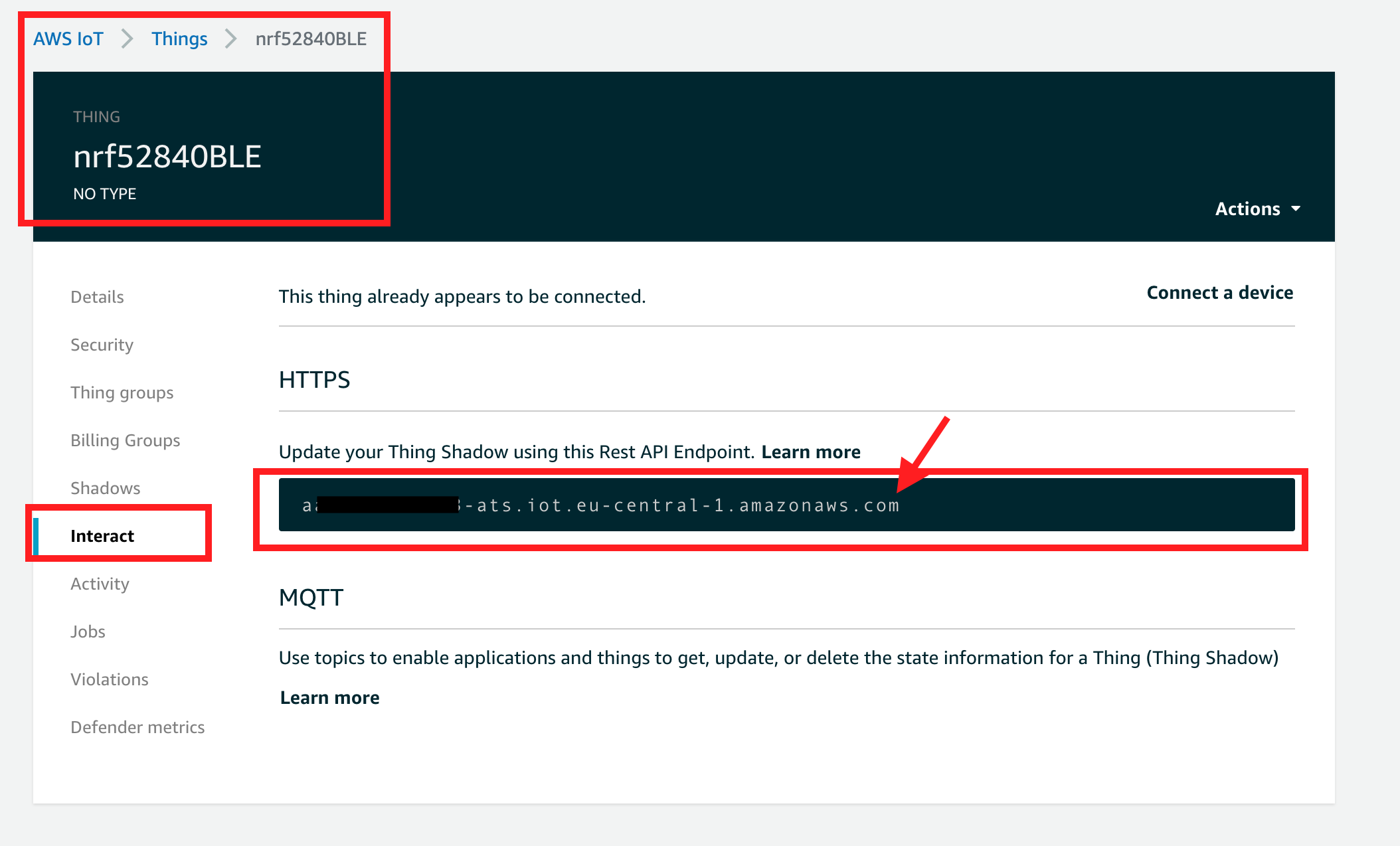Open the Thing groups section
Image resolution: width=1400 pixels, height=846 pixels.
(x=122, y=392)
